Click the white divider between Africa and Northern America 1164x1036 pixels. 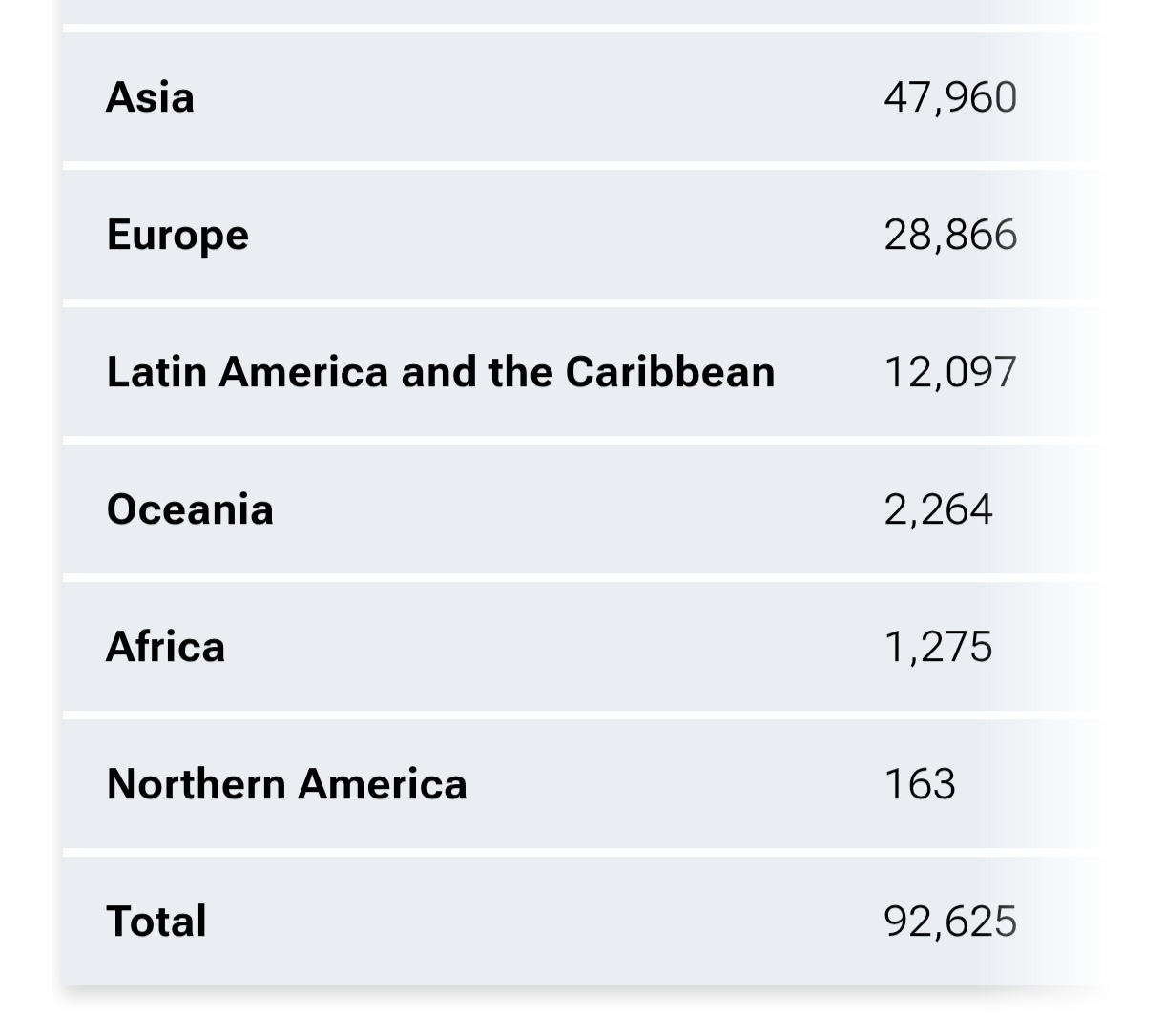point(572,715)
